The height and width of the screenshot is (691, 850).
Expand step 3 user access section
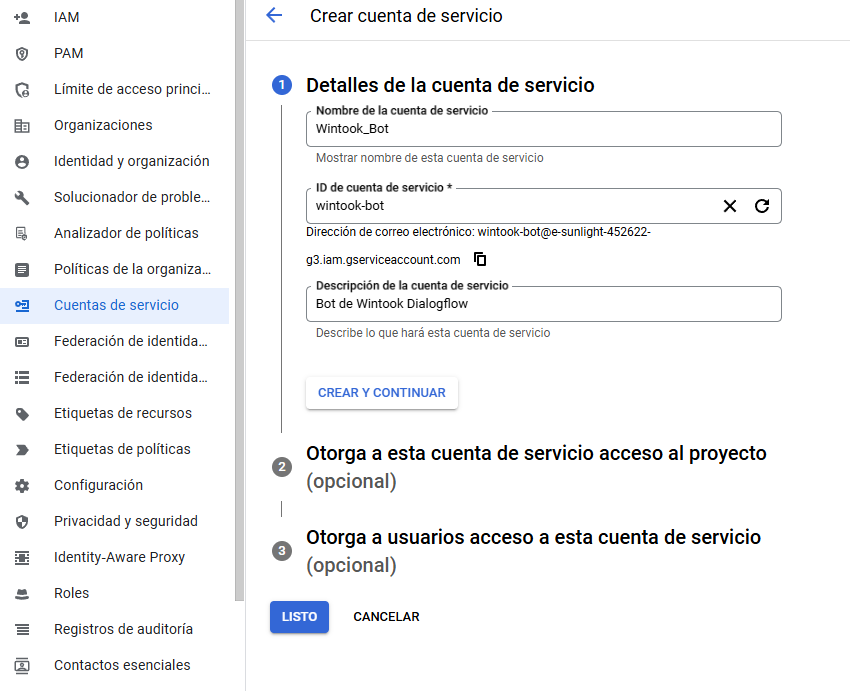click(x=533, y=538)
